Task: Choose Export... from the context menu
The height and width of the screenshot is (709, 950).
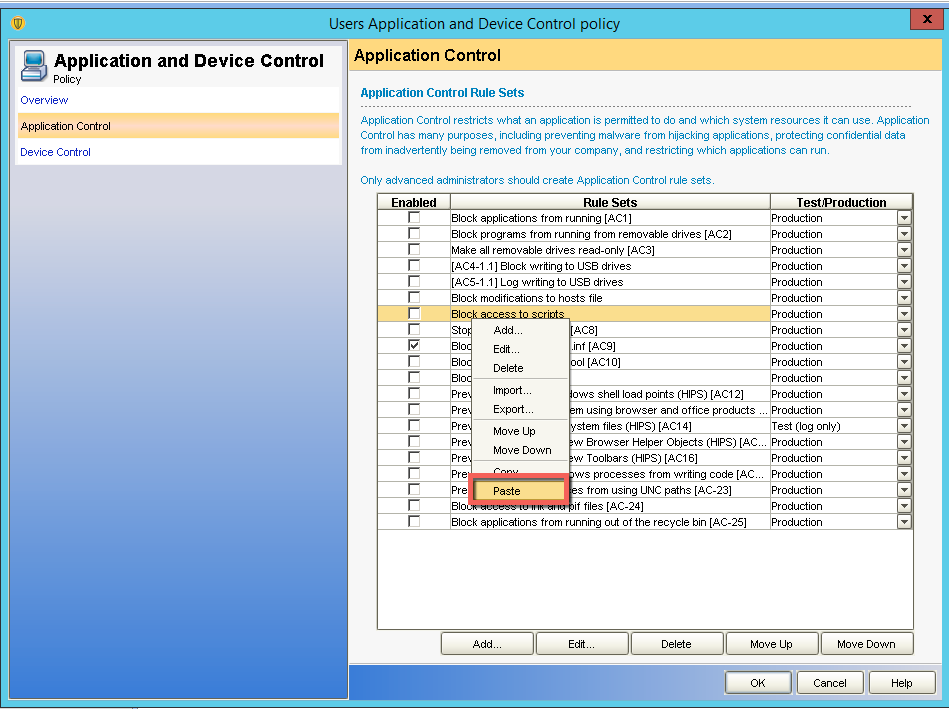Action: (512, 409)
